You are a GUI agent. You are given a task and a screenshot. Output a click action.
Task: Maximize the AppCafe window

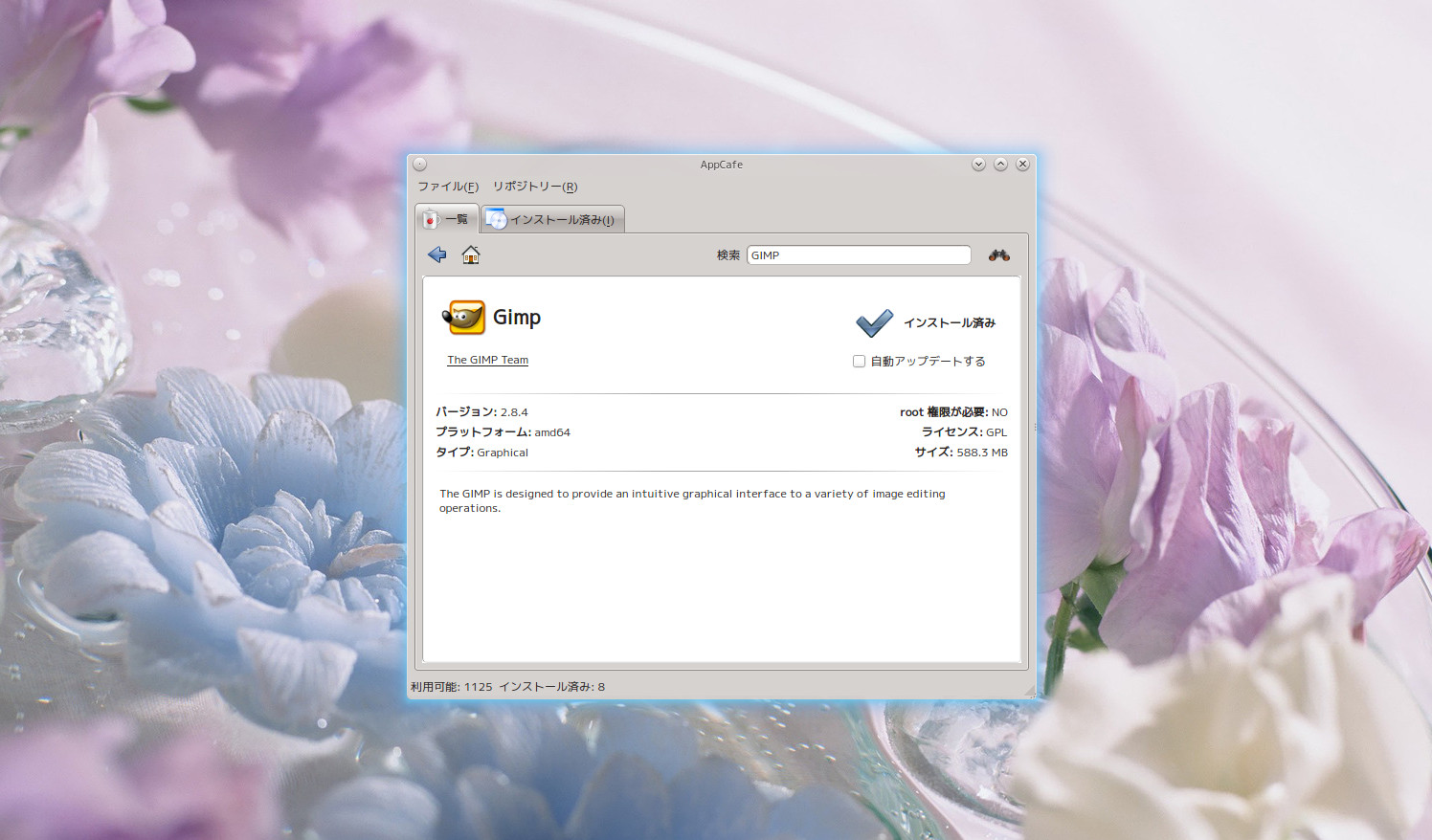[x=1000, y=165]
